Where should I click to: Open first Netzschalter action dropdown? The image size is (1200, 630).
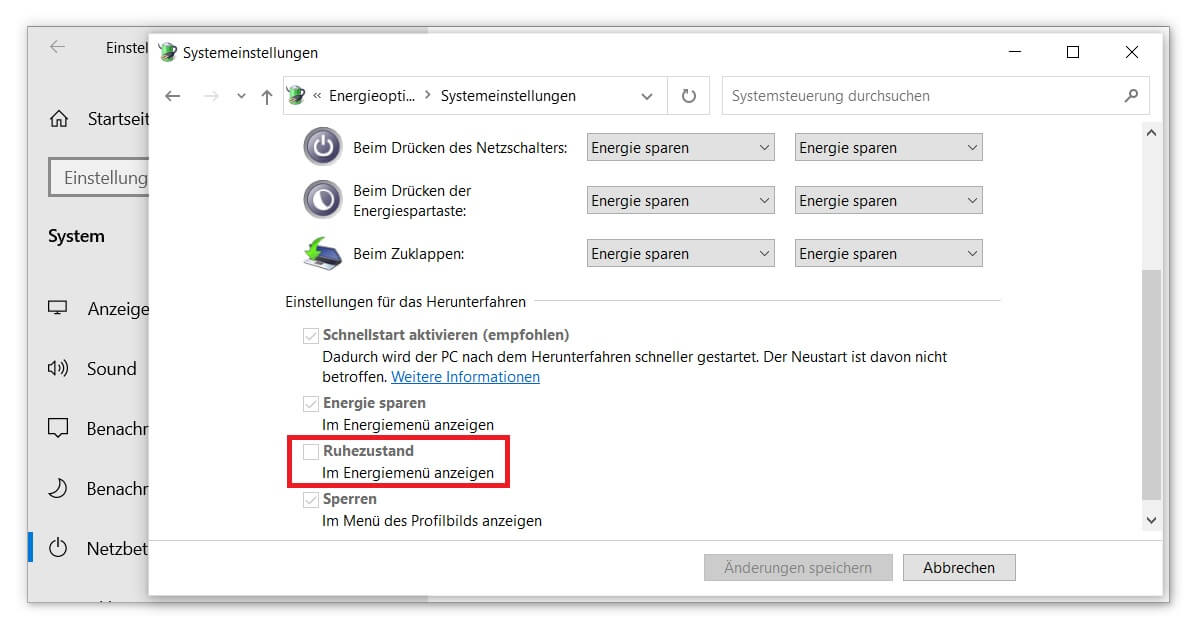[680, 148]
